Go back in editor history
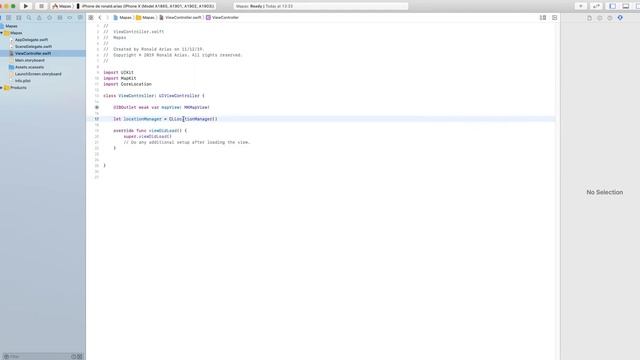Image resolution: width=640 pixels, height=360 pixels. pyautogui.click(x=100, y=18)
